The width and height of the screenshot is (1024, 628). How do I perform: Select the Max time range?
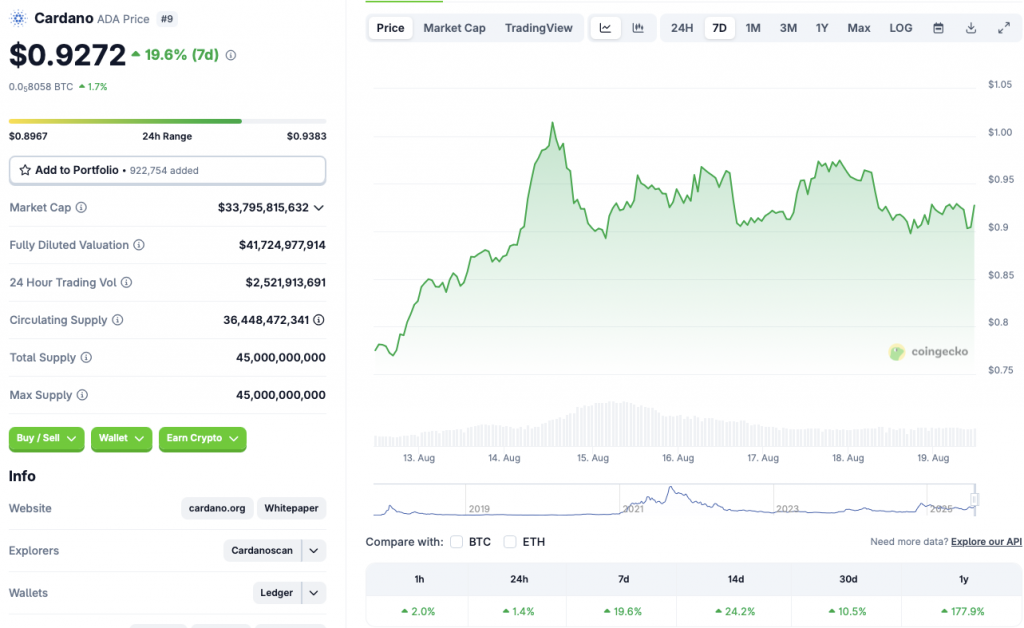[859, 28]
